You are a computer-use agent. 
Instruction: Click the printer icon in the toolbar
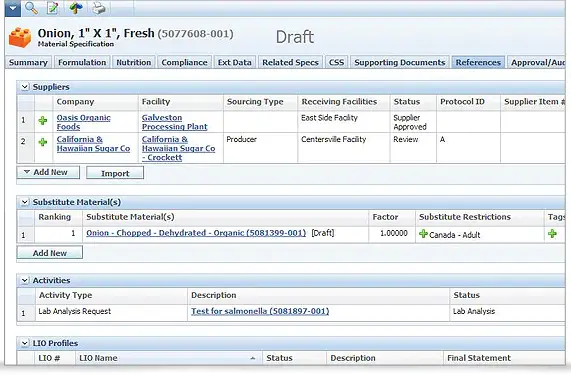point(98,8)
